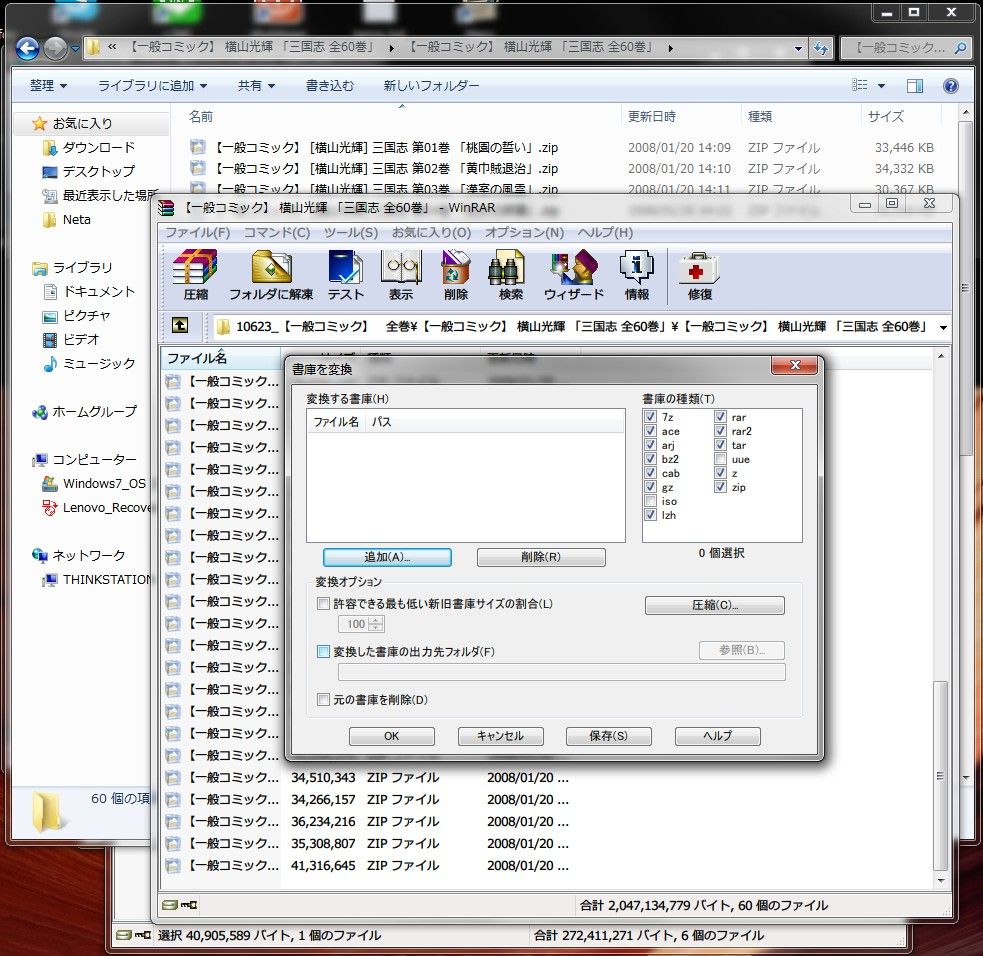This screenshot has height=956, width=983.
Task: Enable 変換した書庫の出力先フォルダ checkbox
Action: tap(323, 651)
